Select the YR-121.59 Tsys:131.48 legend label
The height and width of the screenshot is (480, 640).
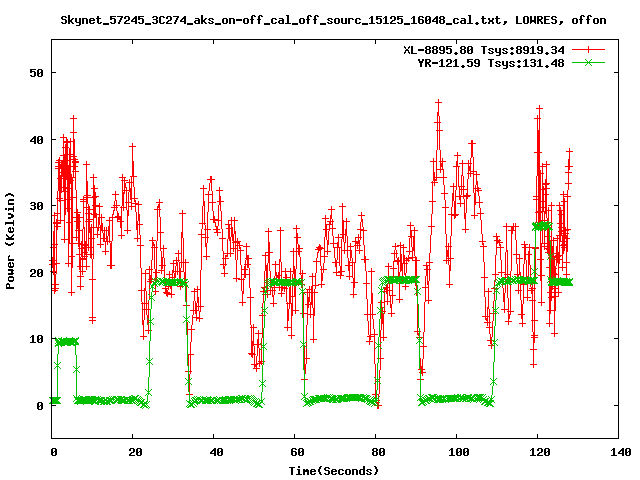pos(491,63)
